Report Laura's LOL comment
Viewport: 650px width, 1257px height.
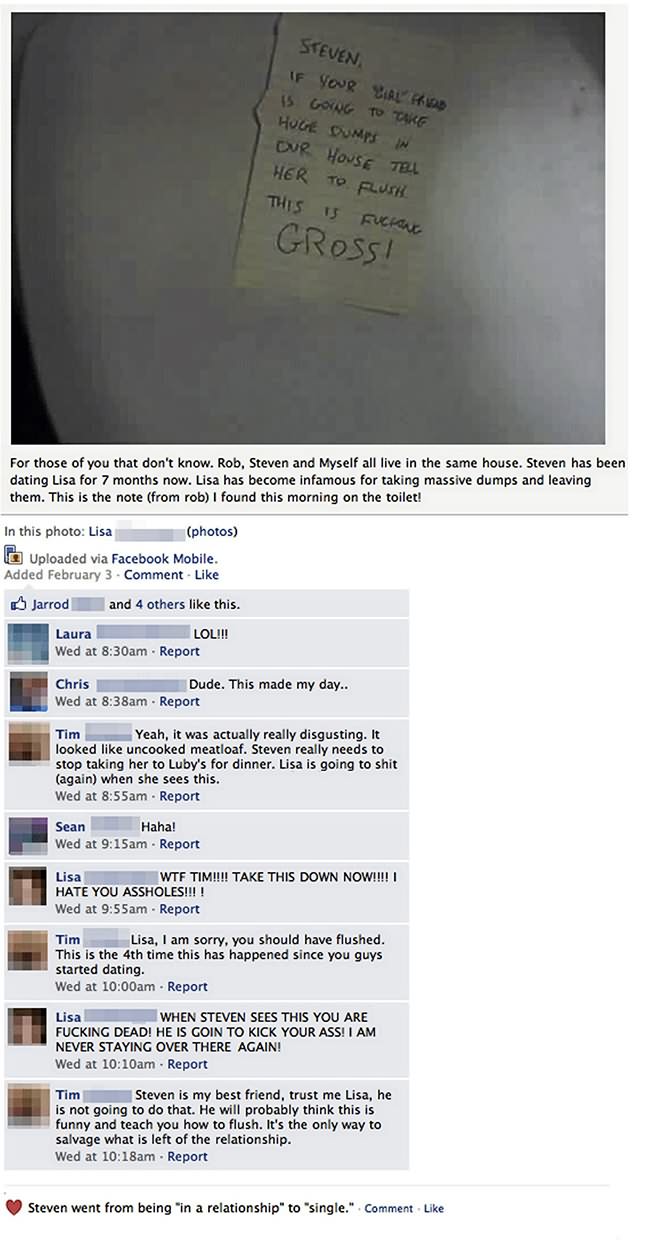tap(180, 651)
